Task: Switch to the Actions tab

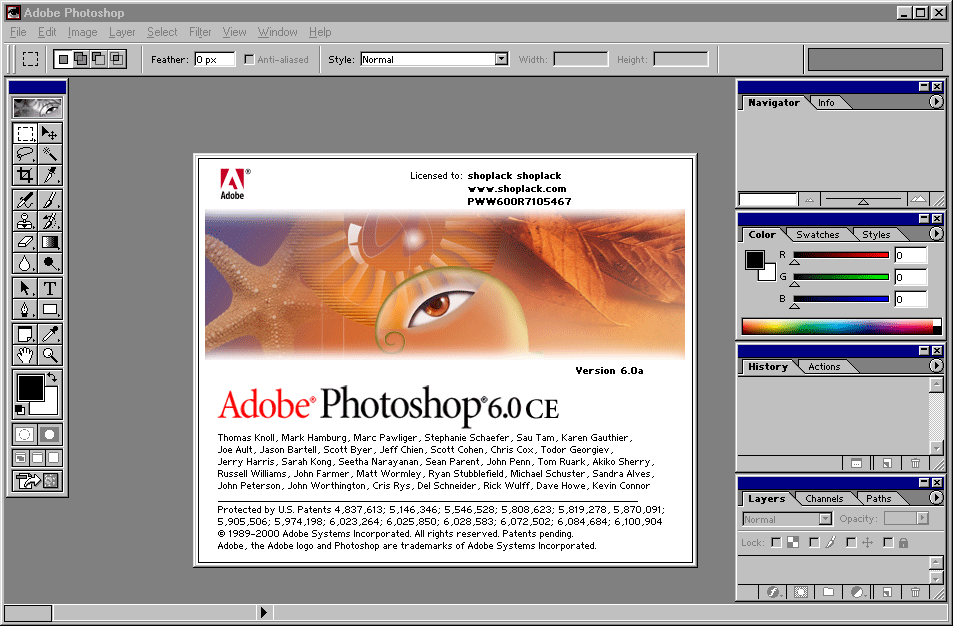Action: [824, 366]
